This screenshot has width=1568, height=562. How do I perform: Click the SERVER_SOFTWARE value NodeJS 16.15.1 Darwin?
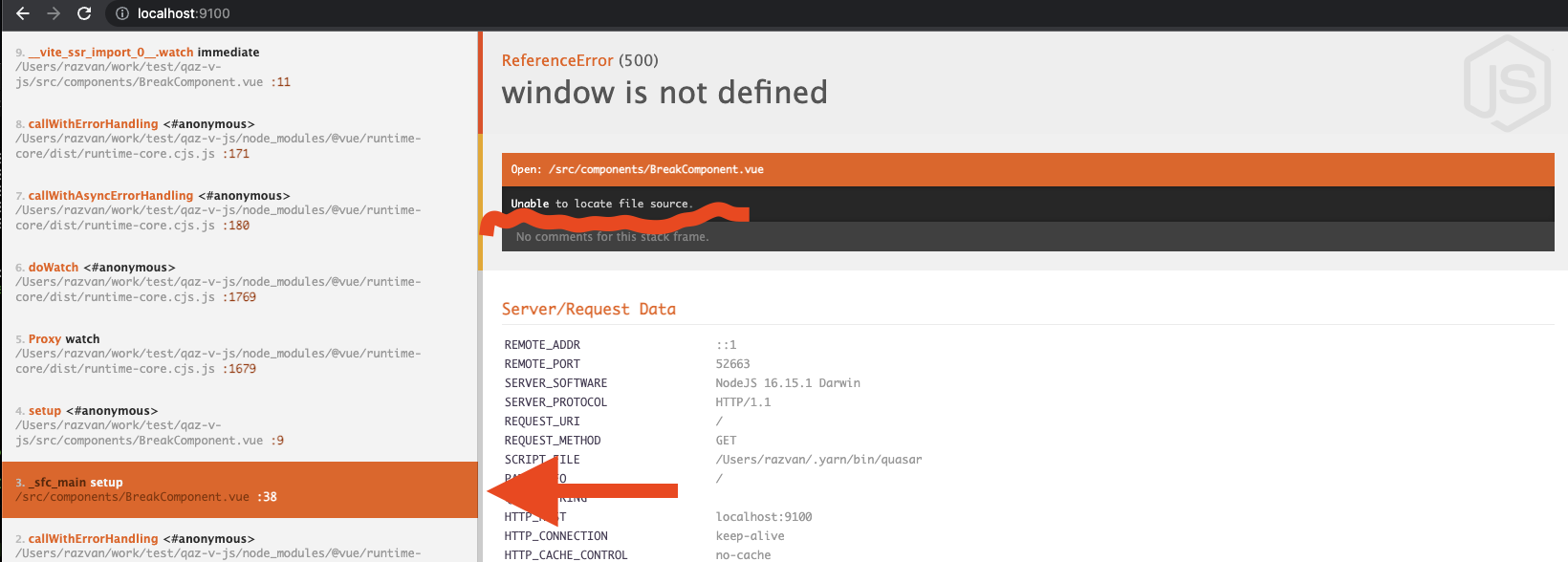pyautogui.click(x=788, y=383)
